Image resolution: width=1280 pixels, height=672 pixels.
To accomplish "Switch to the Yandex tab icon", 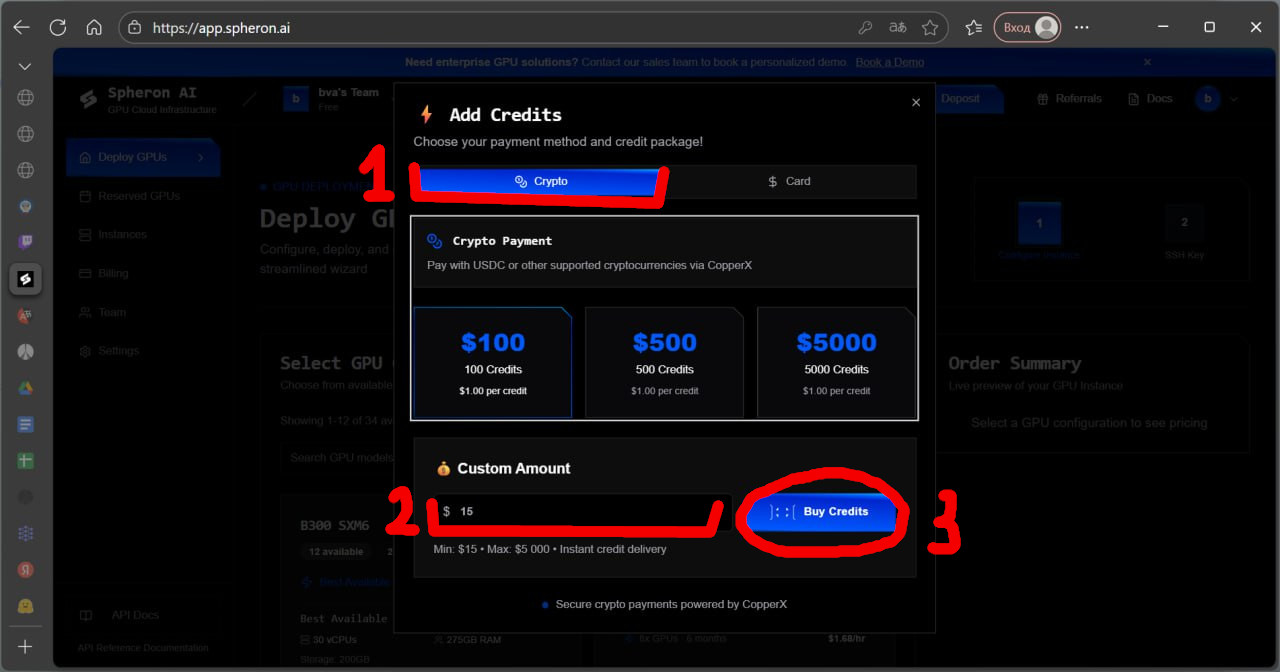I will [x=26, y=569].
